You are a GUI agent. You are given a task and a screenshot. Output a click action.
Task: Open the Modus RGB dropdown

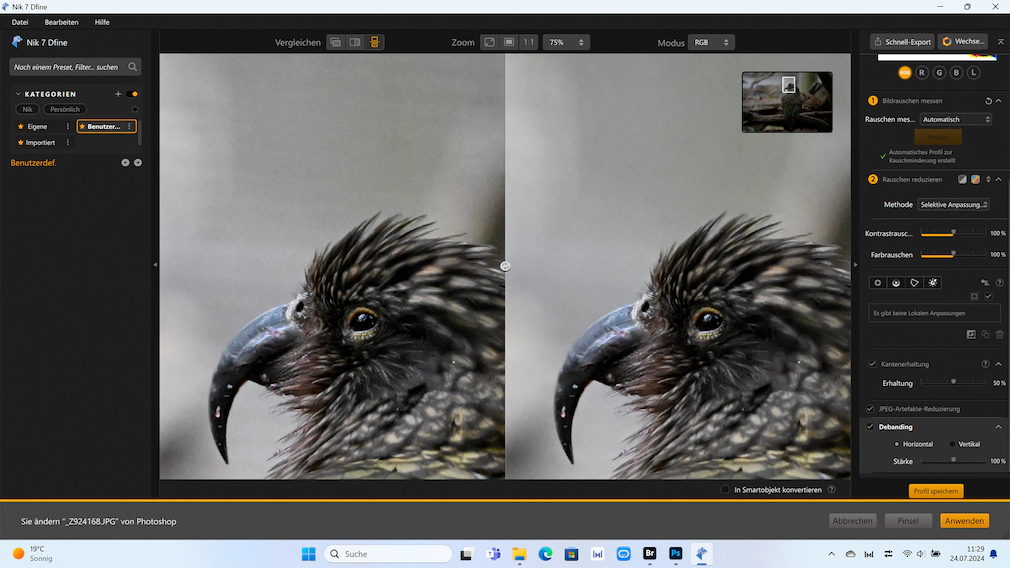tap(711, 43)
